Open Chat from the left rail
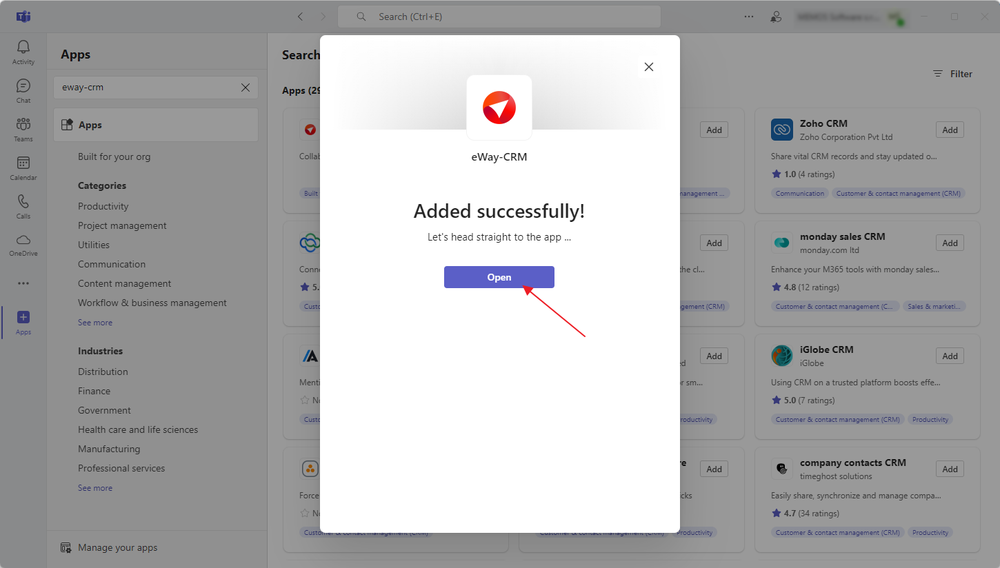The height and width of the screenshot is (568, 1000). (x=23, y=91)
